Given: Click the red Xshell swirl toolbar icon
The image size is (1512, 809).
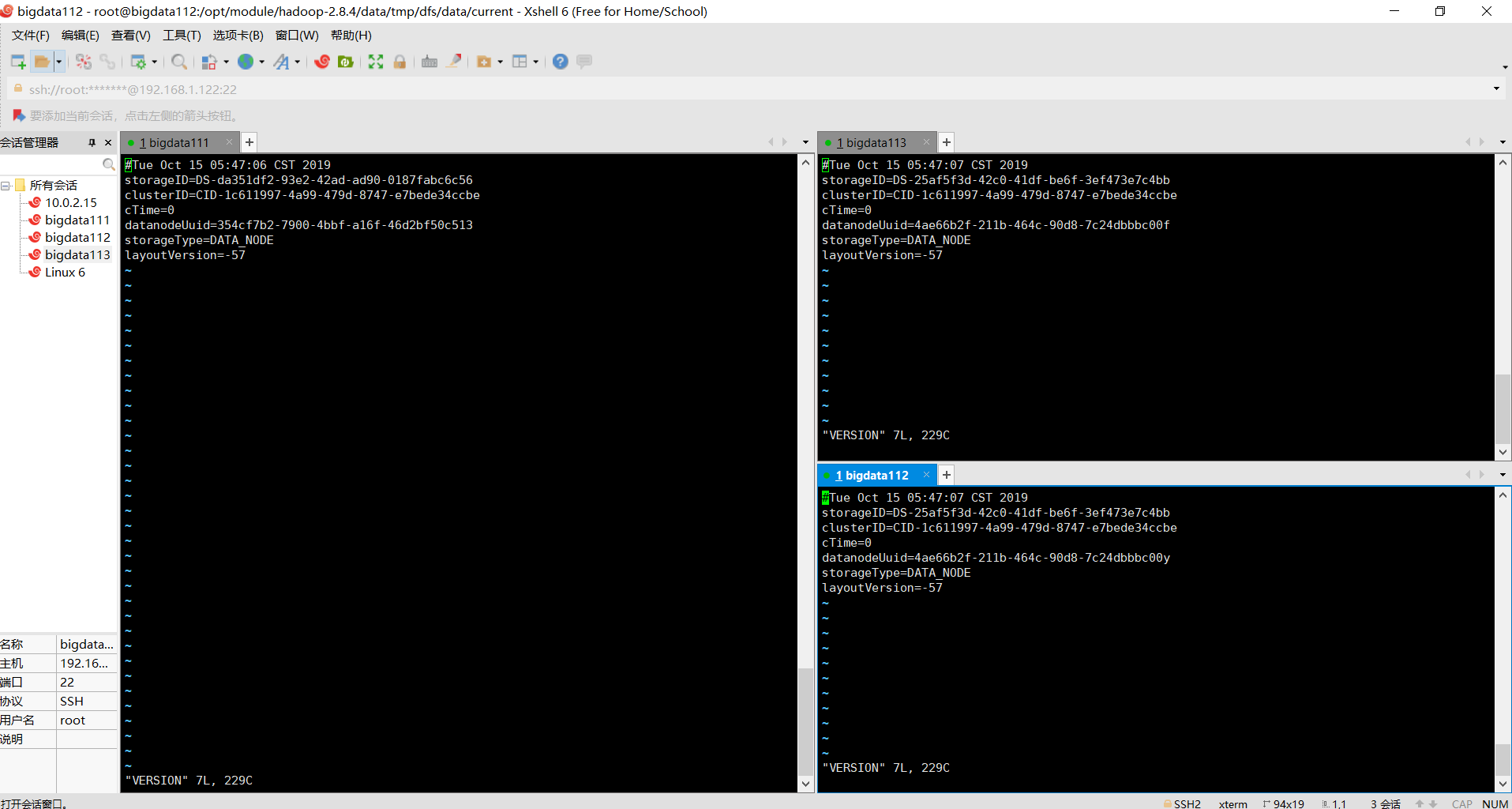Looking at the screenshot, I should click(x=321, y=62).
